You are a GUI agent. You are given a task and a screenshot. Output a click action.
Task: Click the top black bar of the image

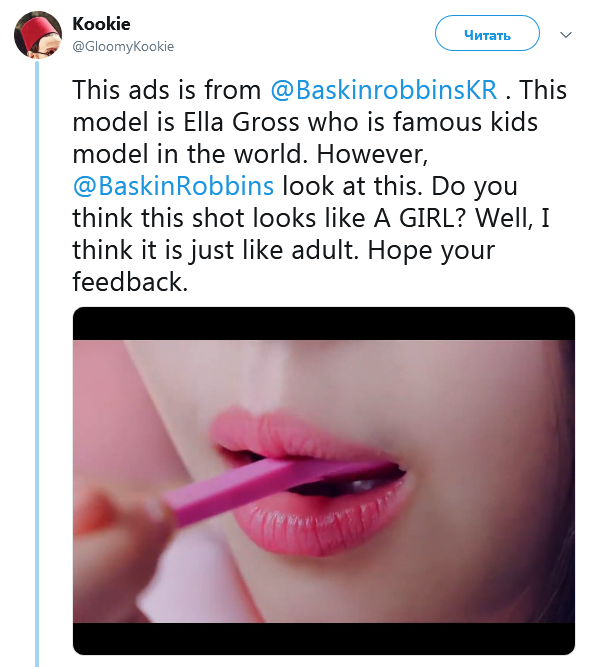tap(323, 323)
